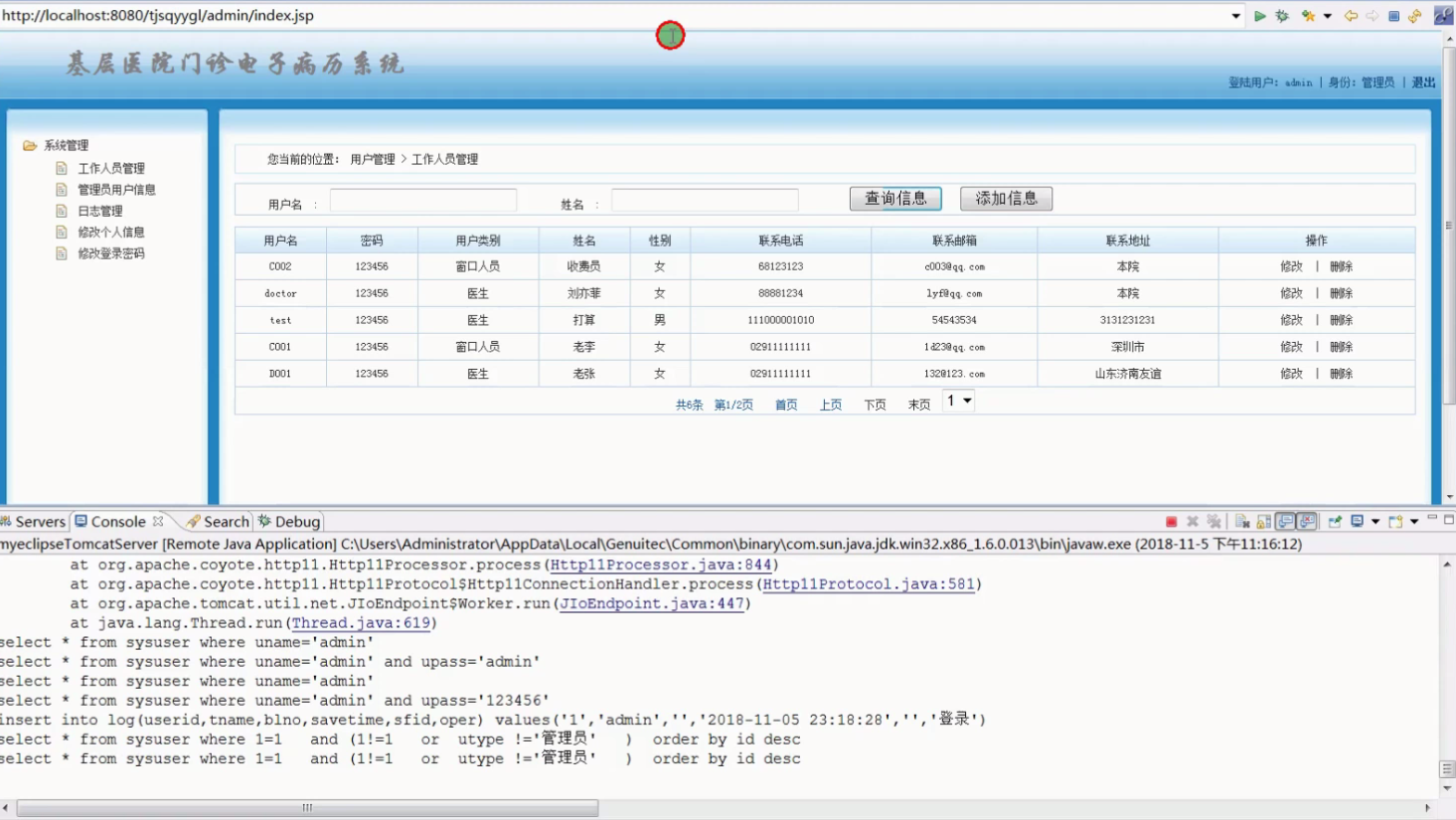Click 删除 for user C002
1456x820 pixels.
[x=1342, y=266]
